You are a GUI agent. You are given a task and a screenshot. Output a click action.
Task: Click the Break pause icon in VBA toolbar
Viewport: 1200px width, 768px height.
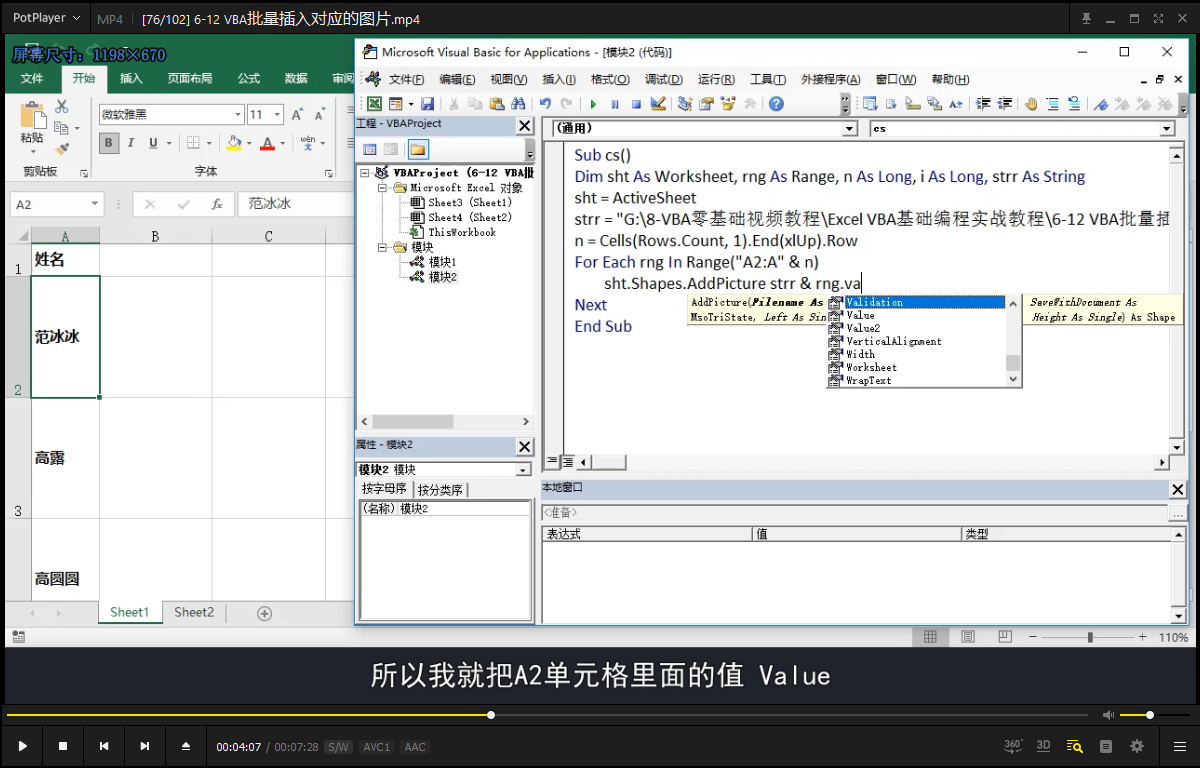pyautogui.click(x=615, y=103)
